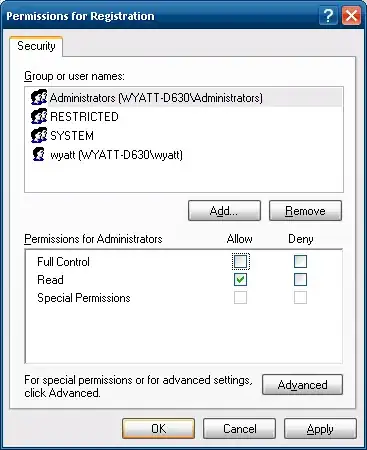Click the Administrators group icon
367x450 pixels.
tap(39, 98)
